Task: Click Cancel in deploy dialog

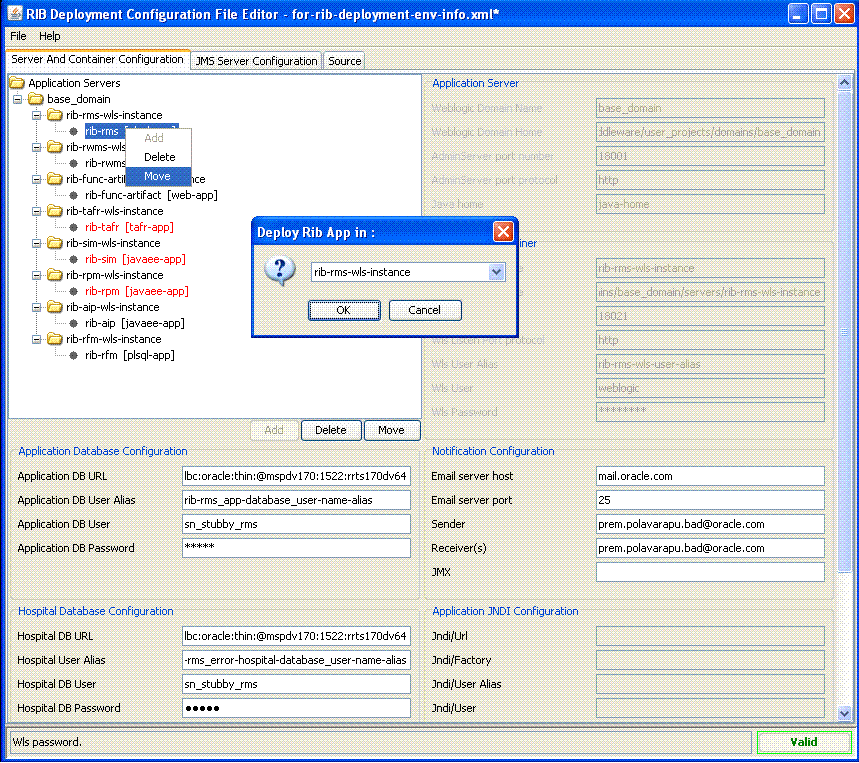Action: click(x=425, y=310)
